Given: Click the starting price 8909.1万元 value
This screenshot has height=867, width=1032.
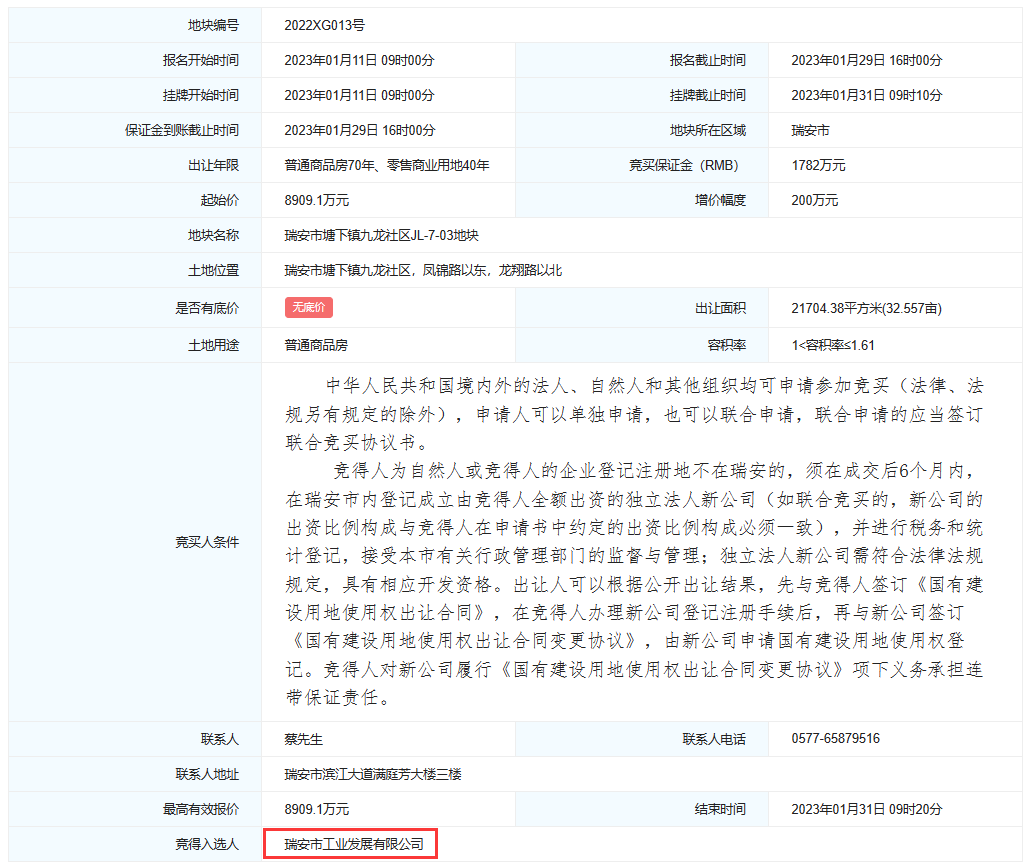Looking at the screenshot, I should point(316,200).
